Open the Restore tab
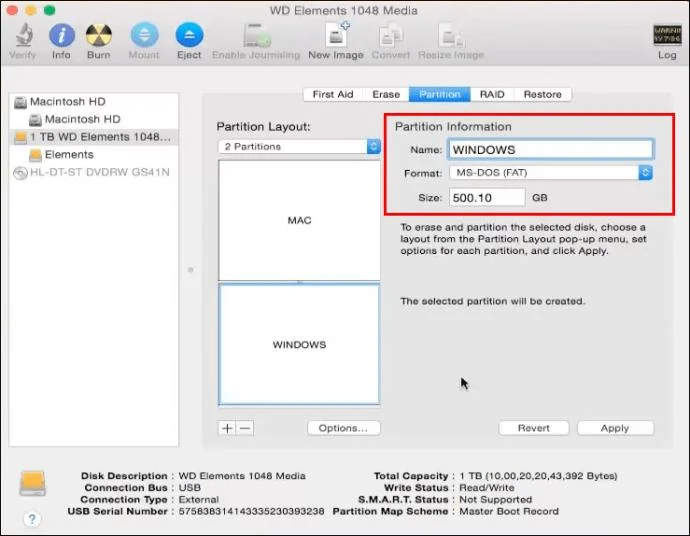690x536 pixels. coord(543,94)
